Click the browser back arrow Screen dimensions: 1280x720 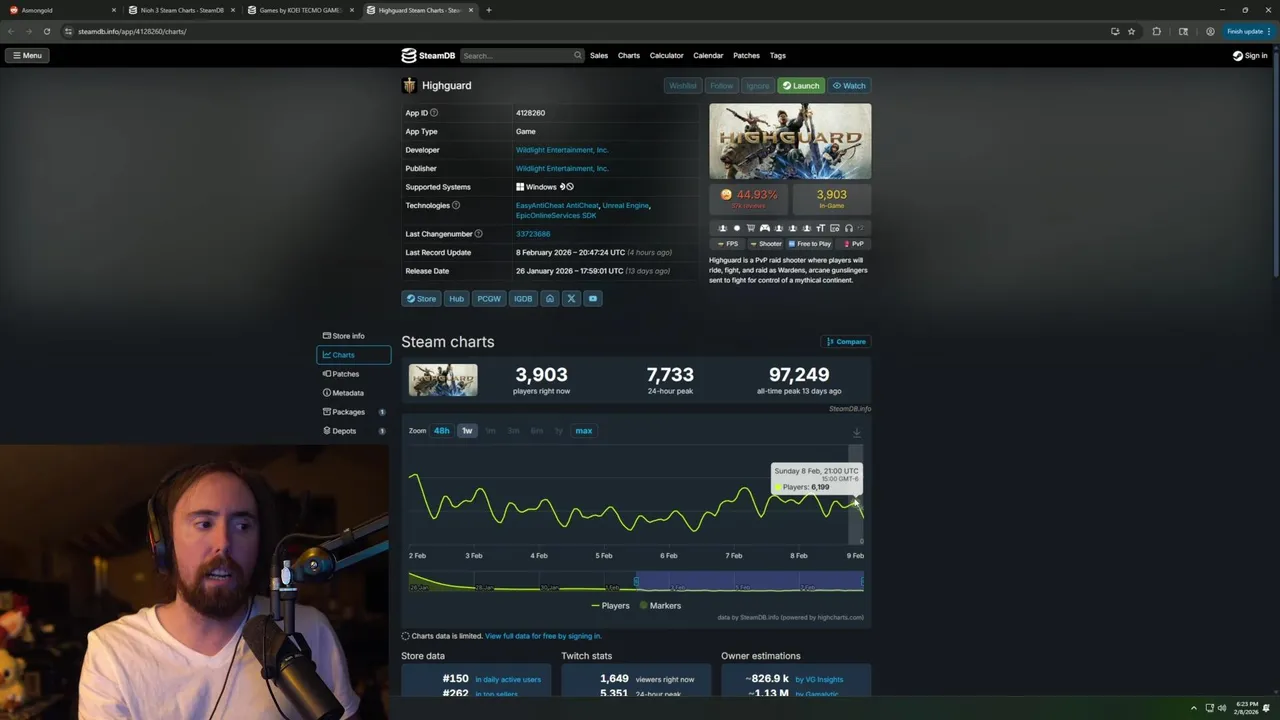[x=11, y=31]
